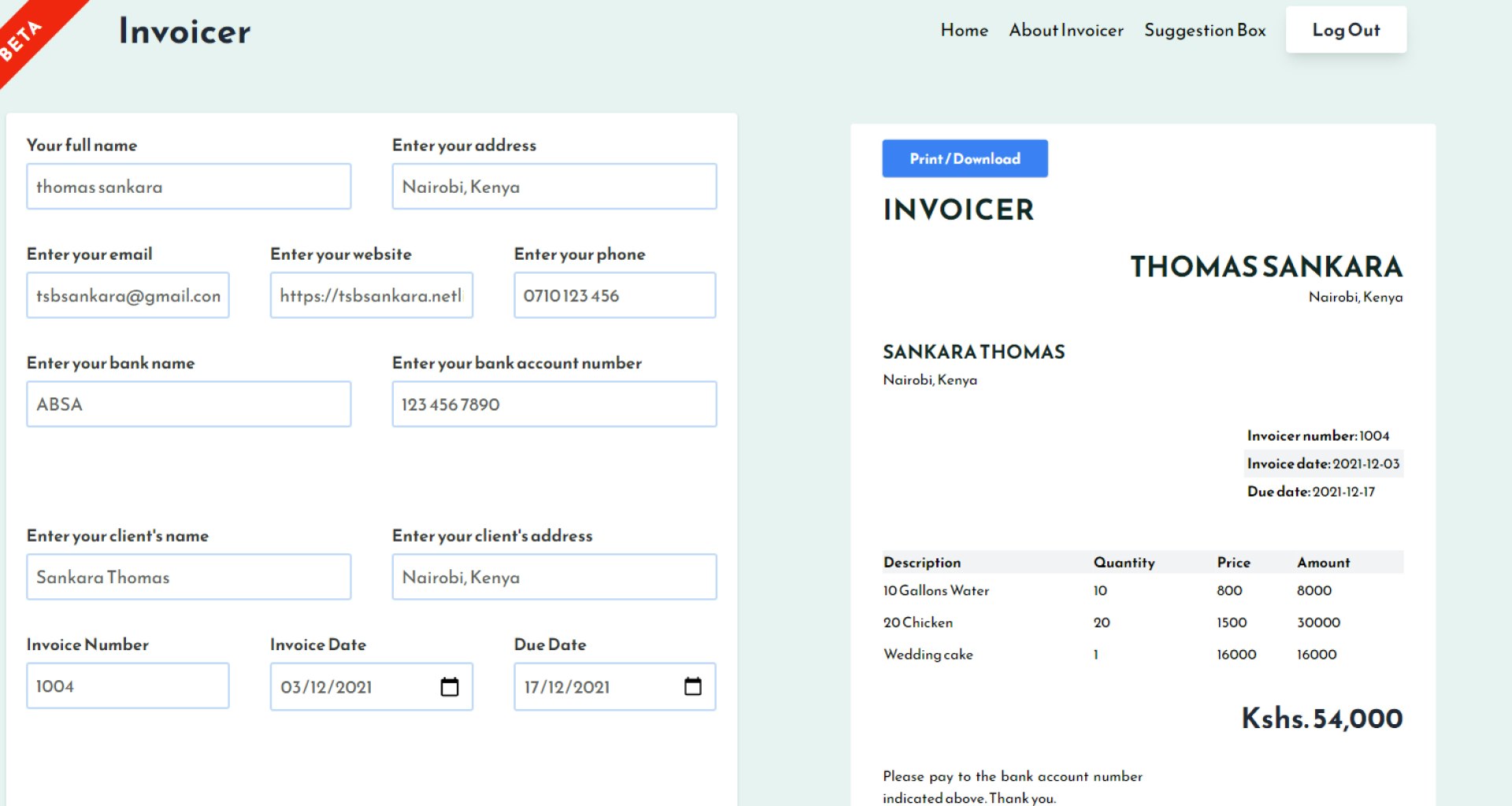Click the client's address field

point(554,577)
